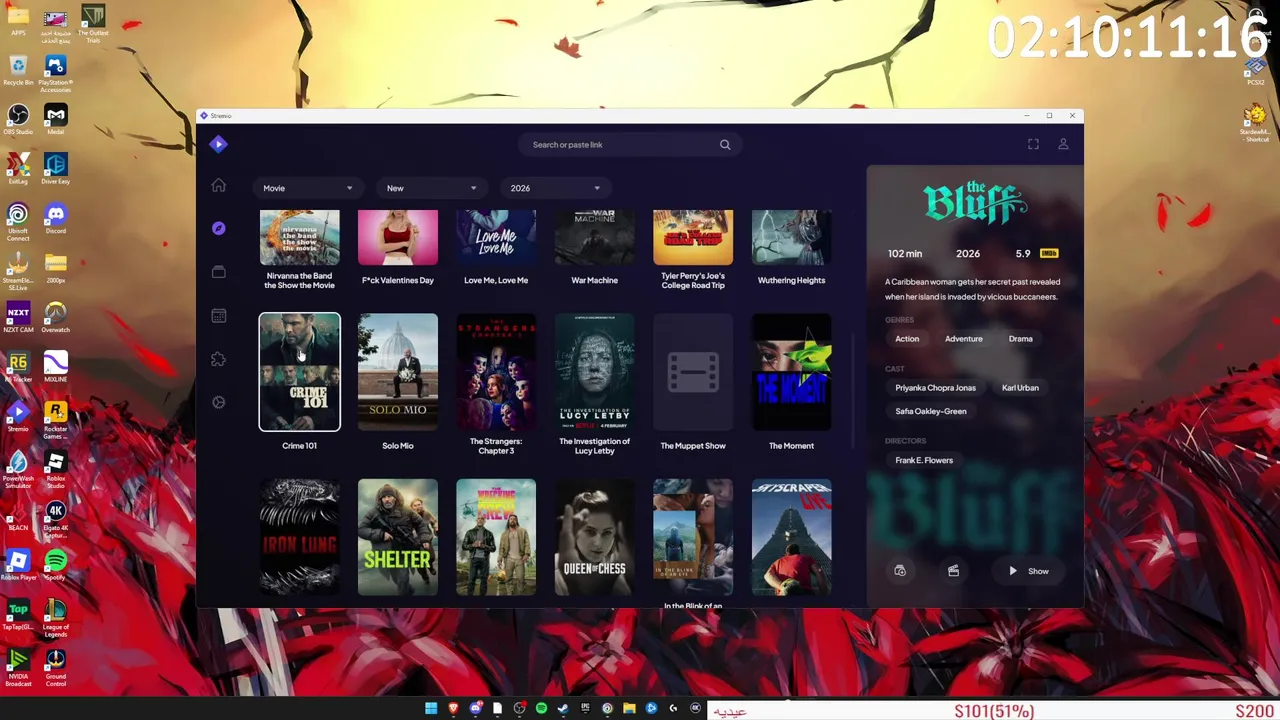Image resolution: width=1280 pixels, height=720 pixels.
Task: Click the search magnifier icon
Action: pyautogui.click(x=725, y=145)
